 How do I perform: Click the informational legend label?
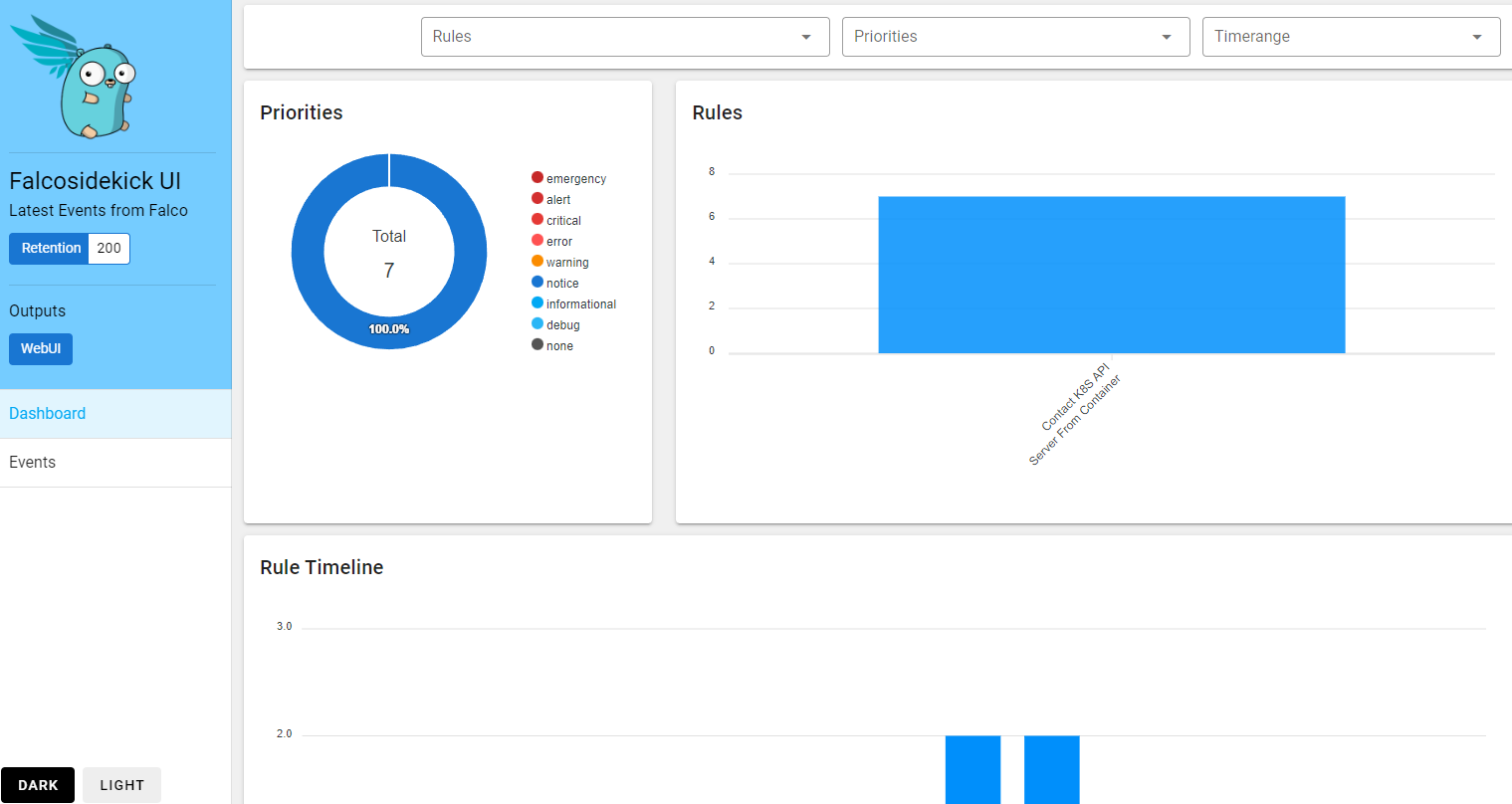[x=581, y=304]
